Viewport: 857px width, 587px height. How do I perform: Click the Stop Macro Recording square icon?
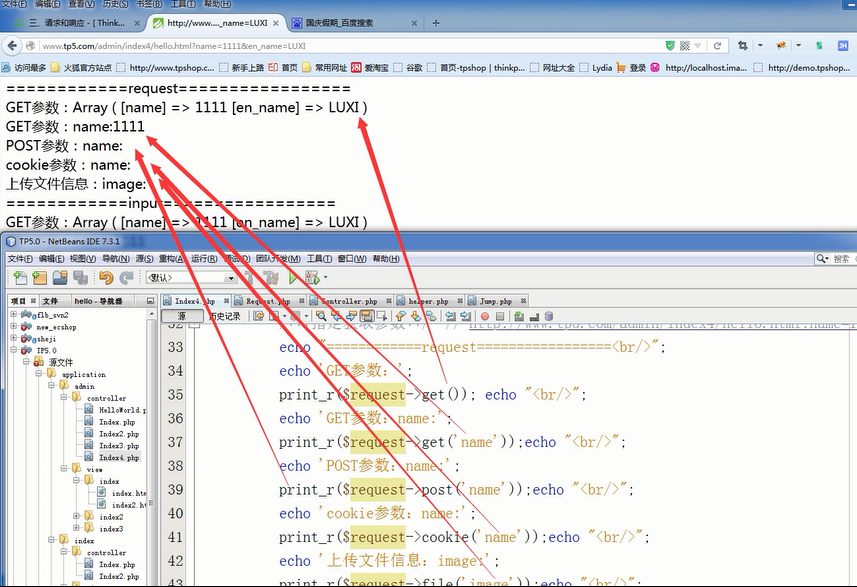point(500,316)
